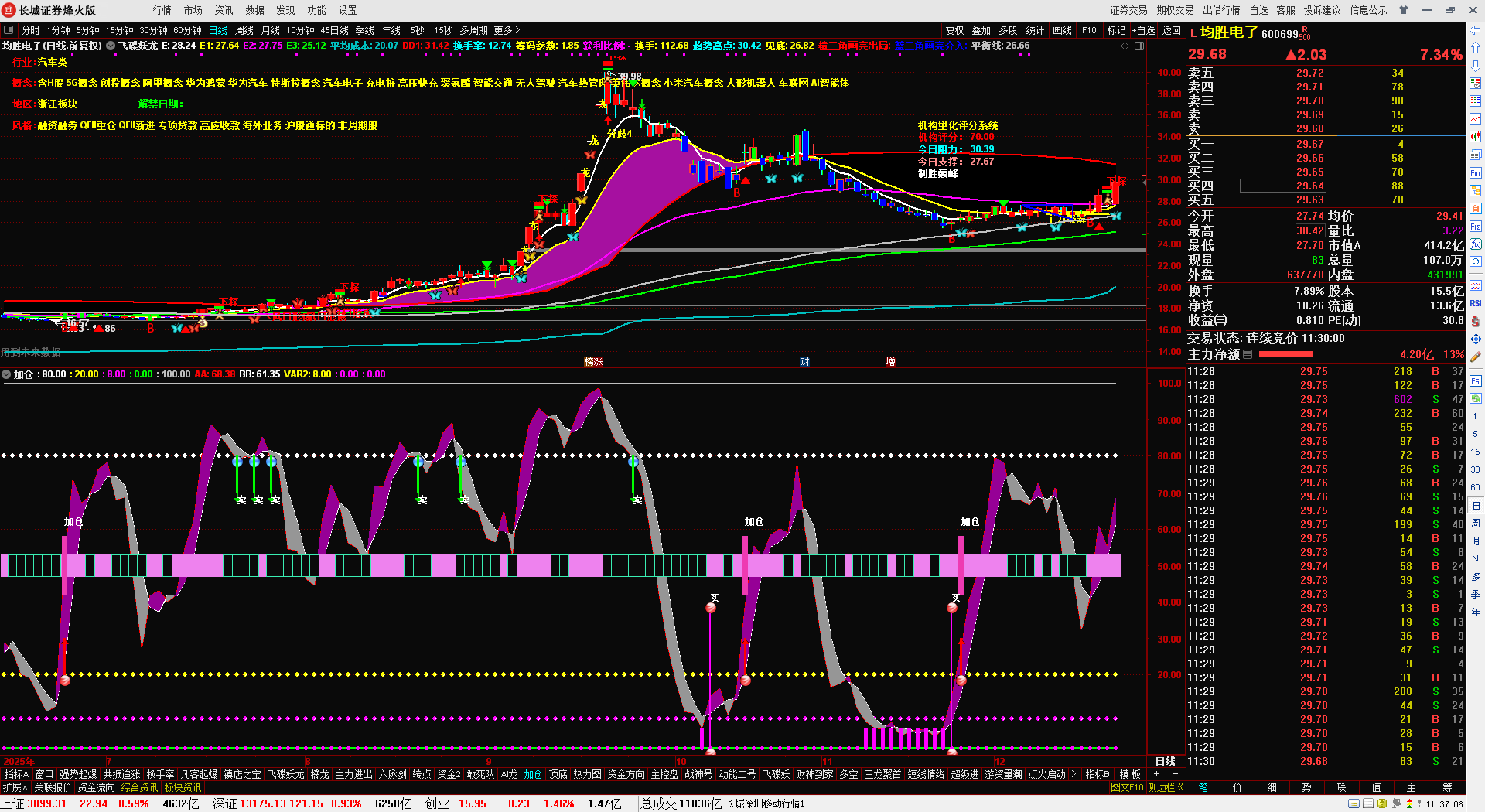Select the 飞碟妖龙 indicator tab
Screen dimensions: 1485x812
point(286,774)
